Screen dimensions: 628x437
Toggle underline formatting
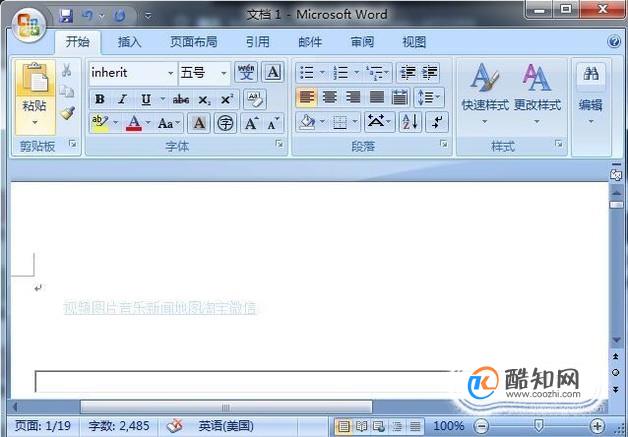[x=146, y=99]
